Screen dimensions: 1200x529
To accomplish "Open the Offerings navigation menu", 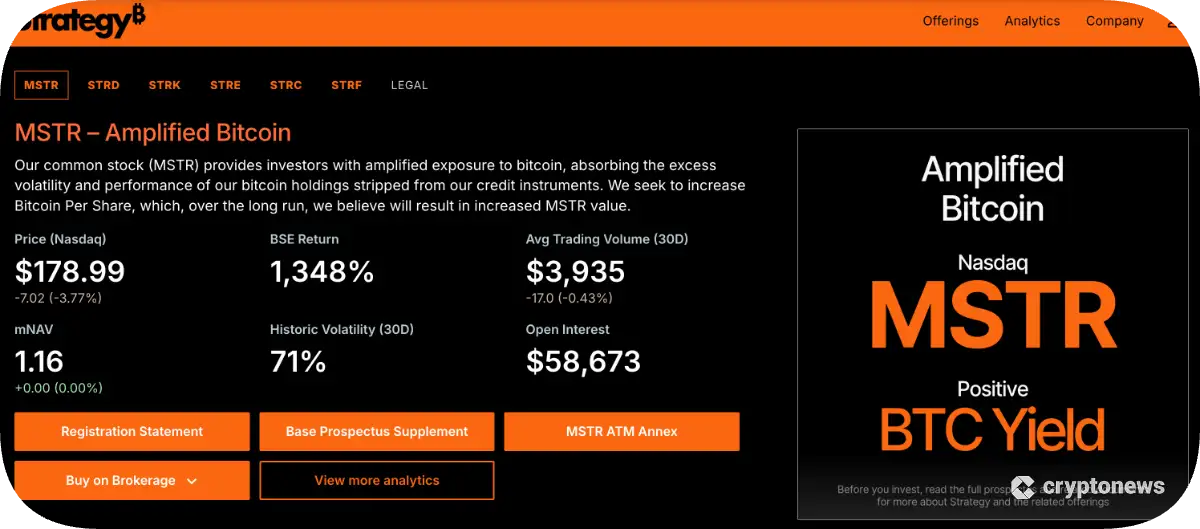I will [950, 21].
